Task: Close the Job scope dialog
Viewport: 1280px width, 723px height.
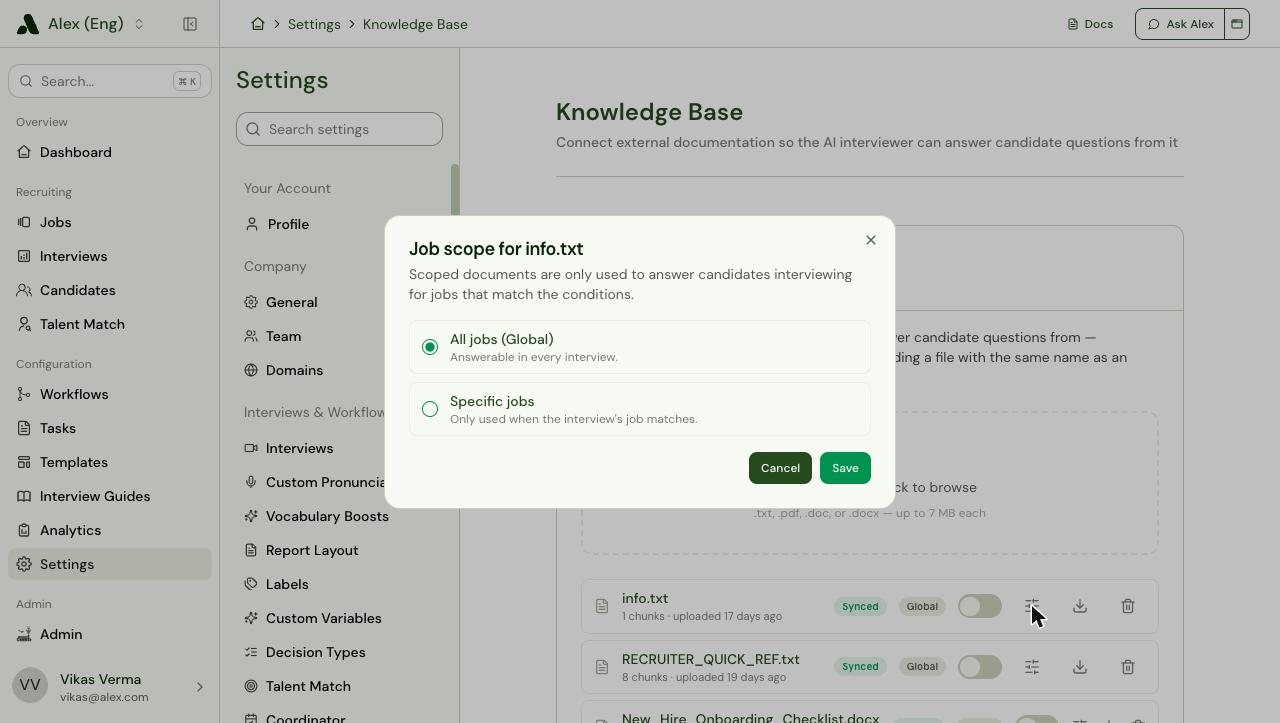Action: tap(871, 240)
